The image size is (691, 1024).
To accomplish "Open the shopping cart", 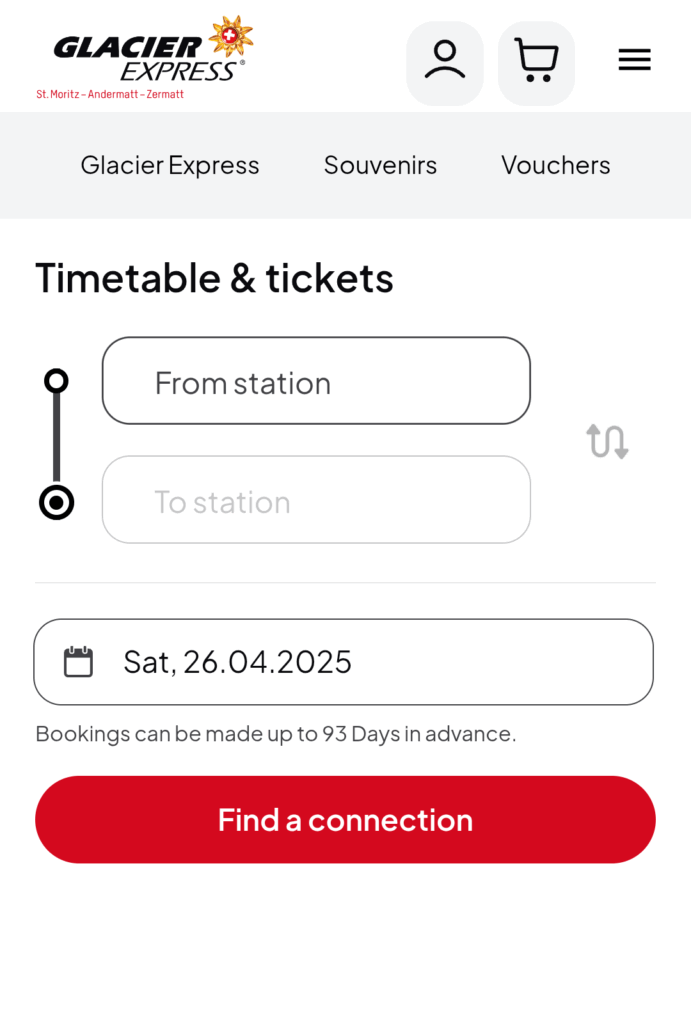I will tap(536, 63).
